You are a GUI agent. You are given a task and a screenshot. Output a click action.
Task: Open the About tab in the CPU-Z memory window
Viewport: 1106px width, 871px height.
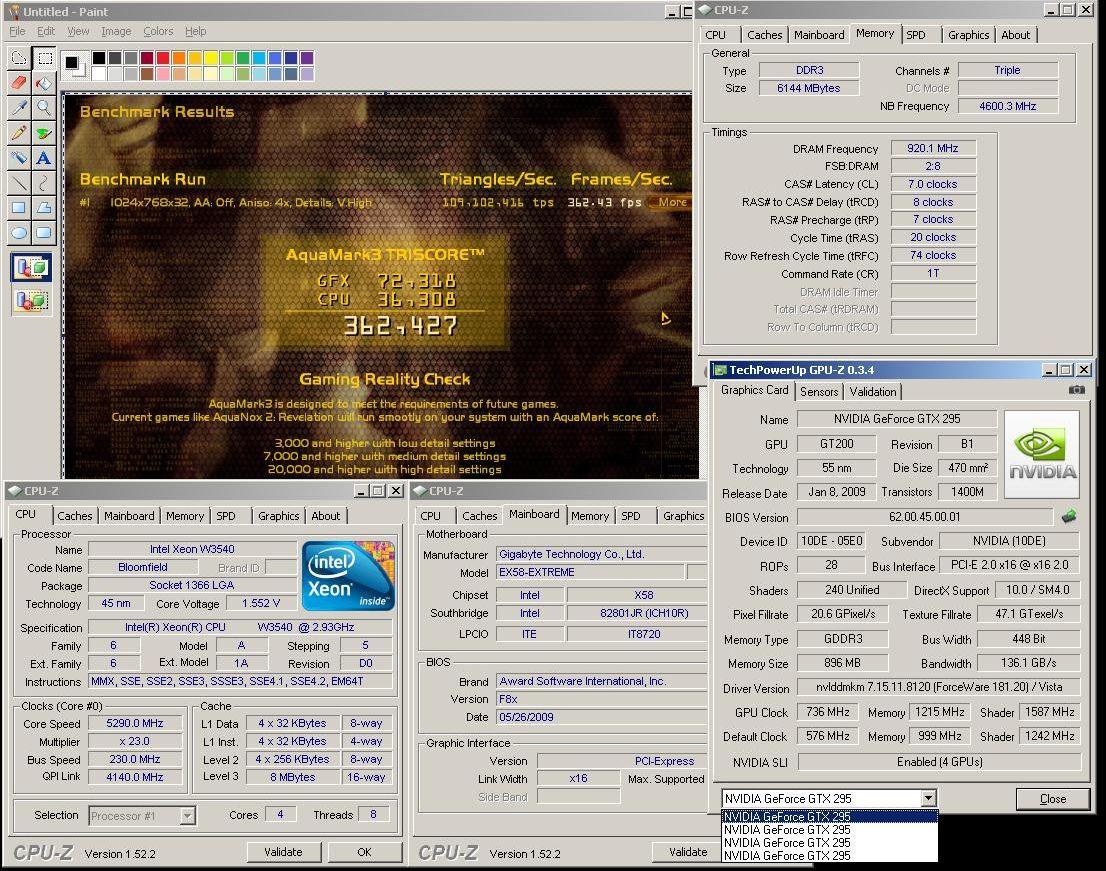coord(1015,35)
